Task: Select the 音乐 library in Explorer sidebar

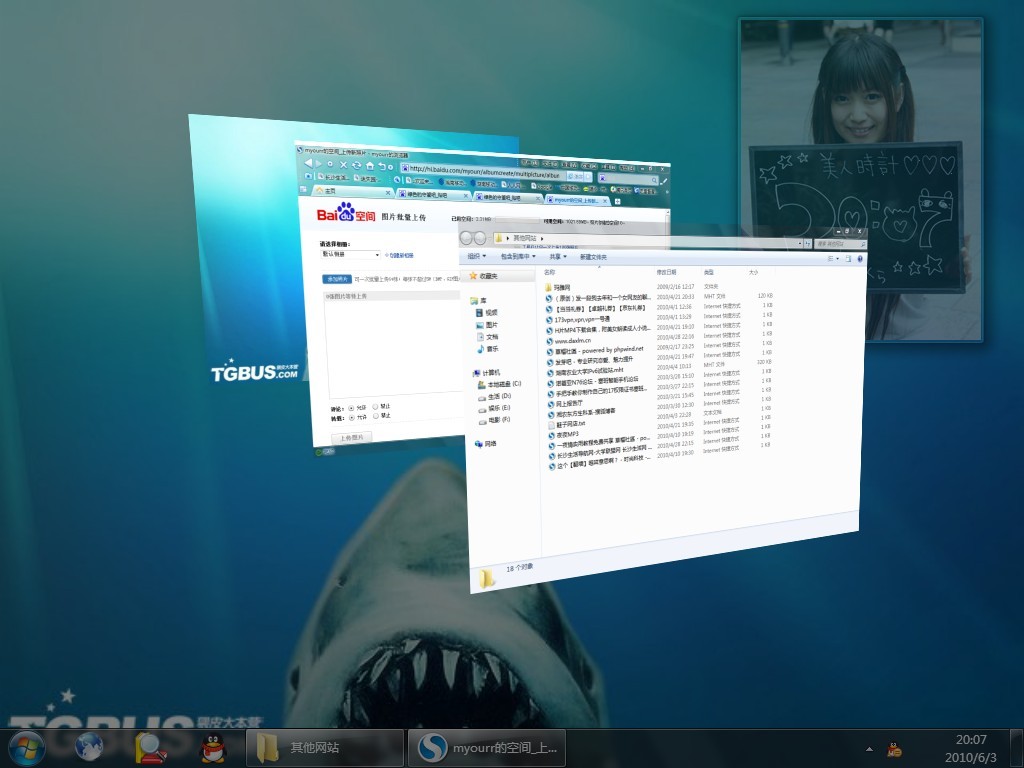Action: [x=492, y=348]
